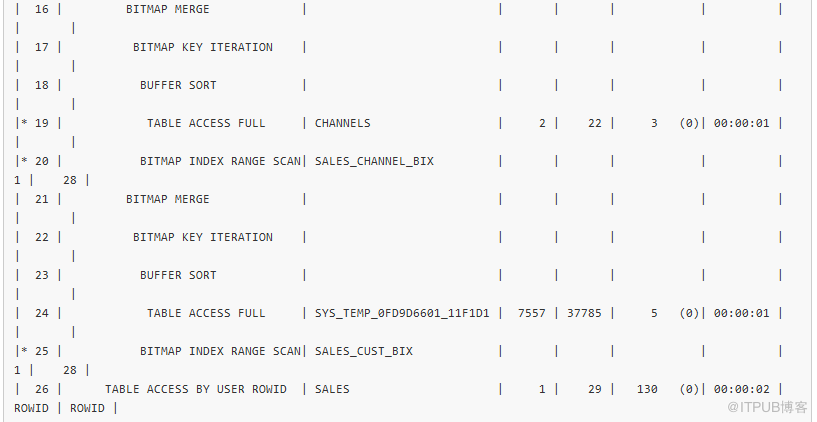The image size is (817, 422).
Task: Click the 7557 rows value
Action: tap(531, 313)
